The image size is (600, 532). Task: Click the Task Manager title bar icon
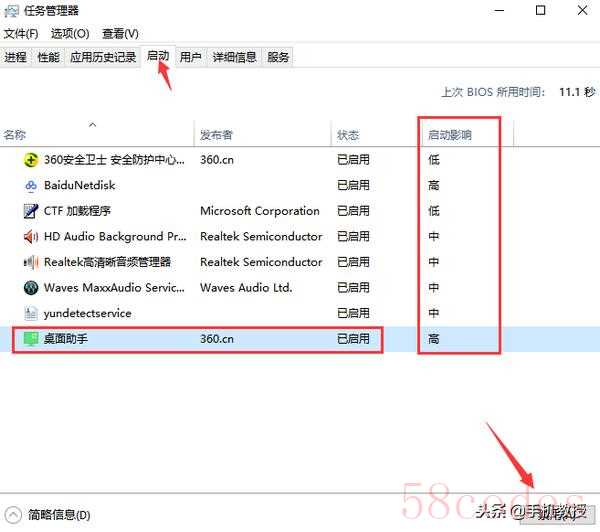(11, 11)
